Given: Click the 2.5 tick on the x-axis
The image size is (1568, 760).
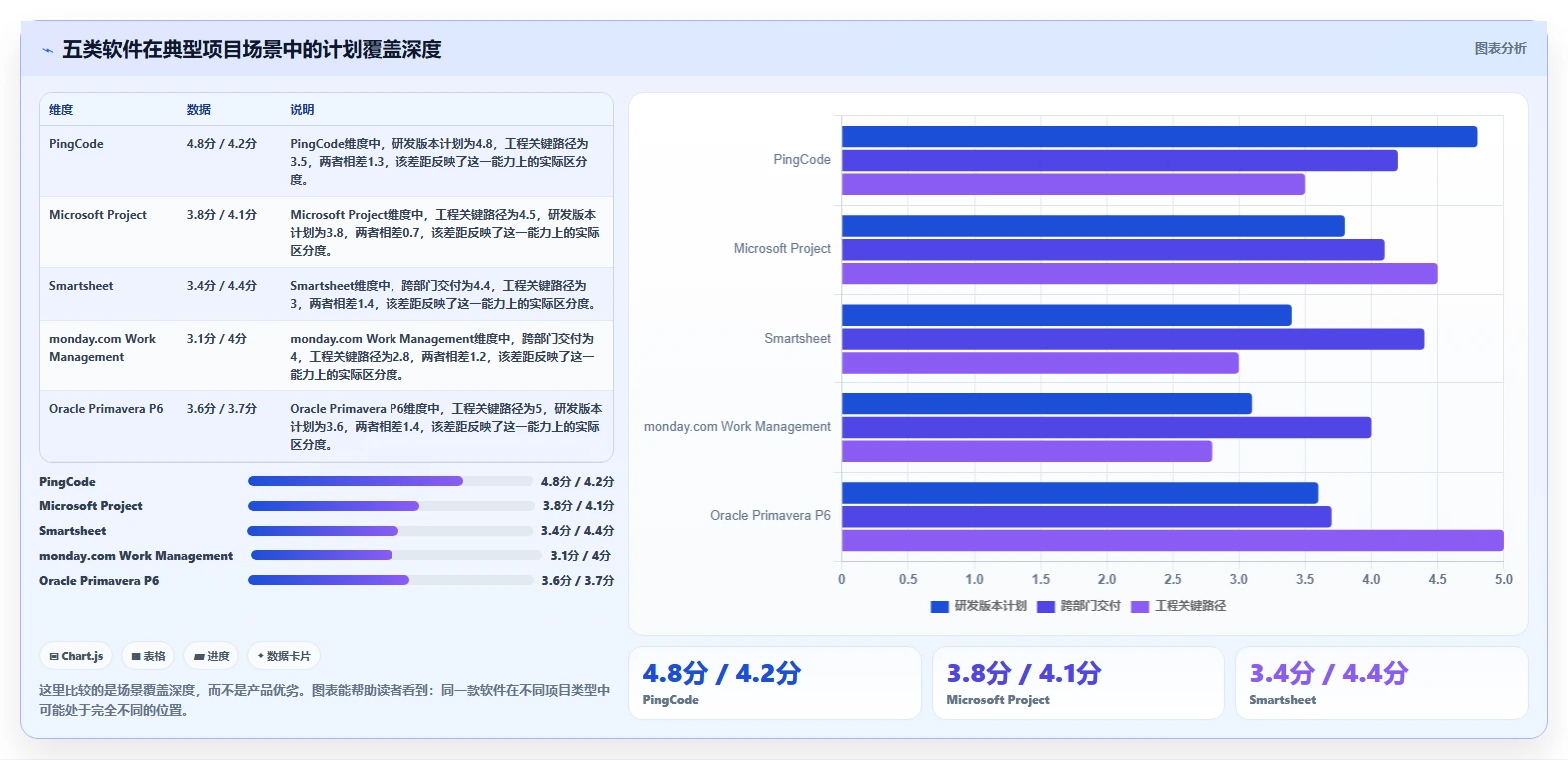Looking at the screenshot, I should (x=1173, y=579).
